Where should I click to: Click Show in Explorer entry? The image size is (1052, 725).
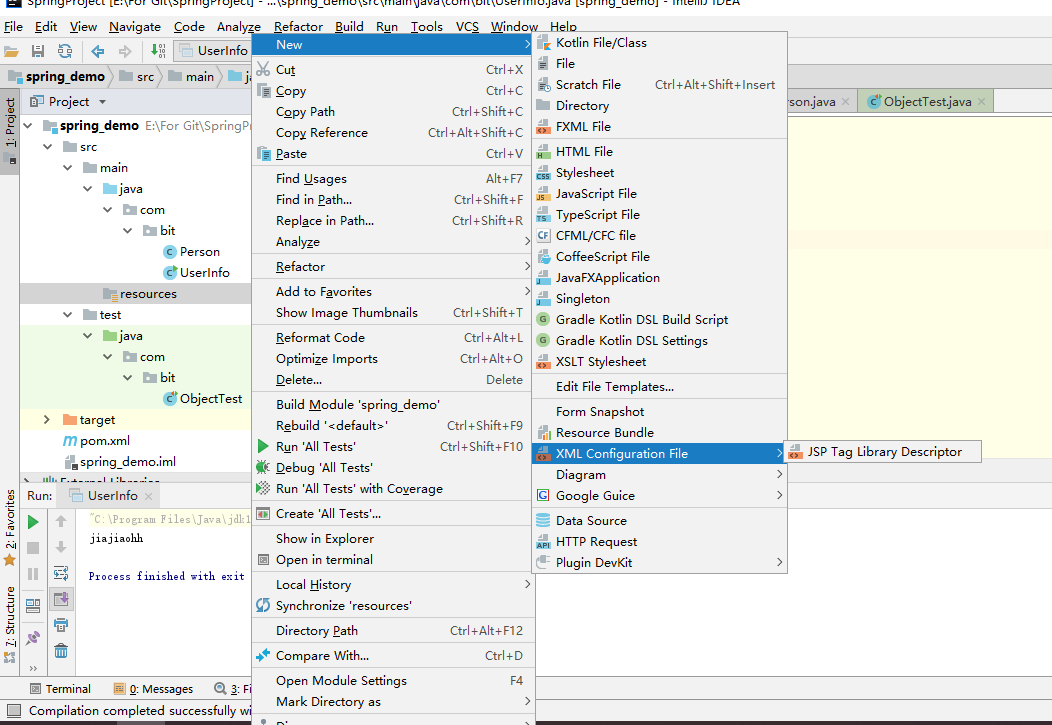[393, 538]
